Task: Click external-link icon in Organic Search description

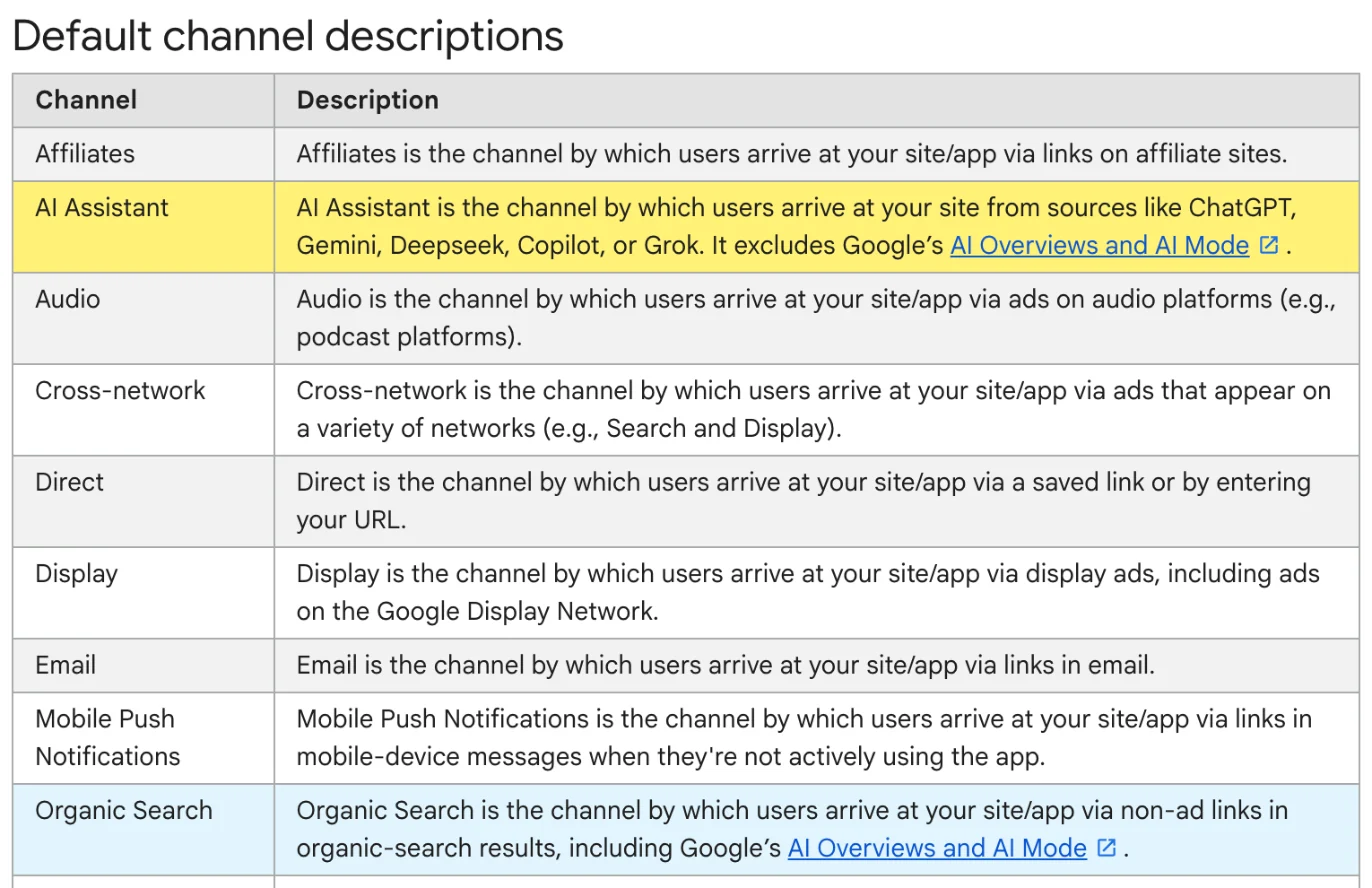Action: (1106, 848)
